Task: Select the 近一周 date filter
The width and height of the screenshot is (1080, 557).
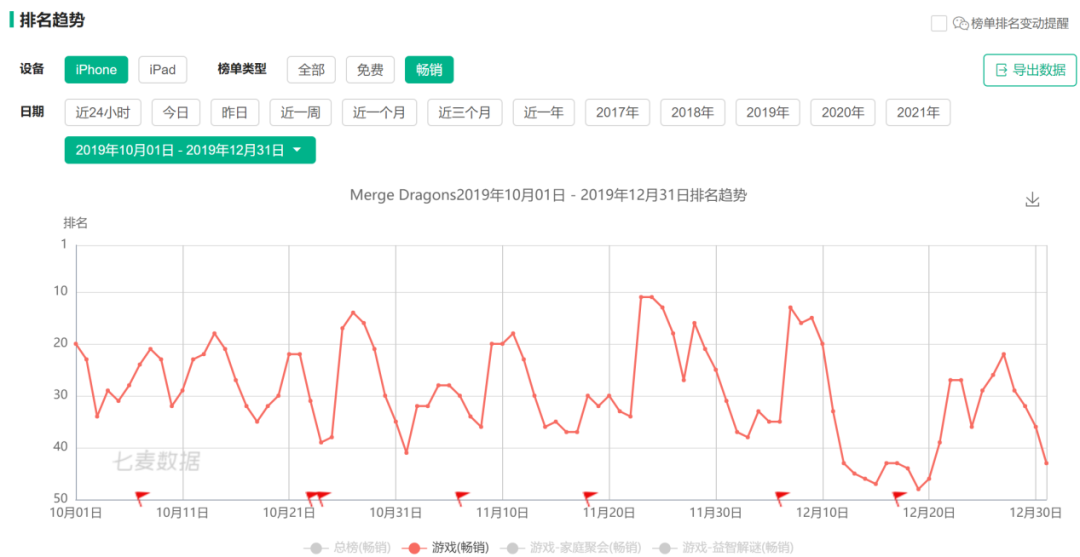Action: pos(300,113)
